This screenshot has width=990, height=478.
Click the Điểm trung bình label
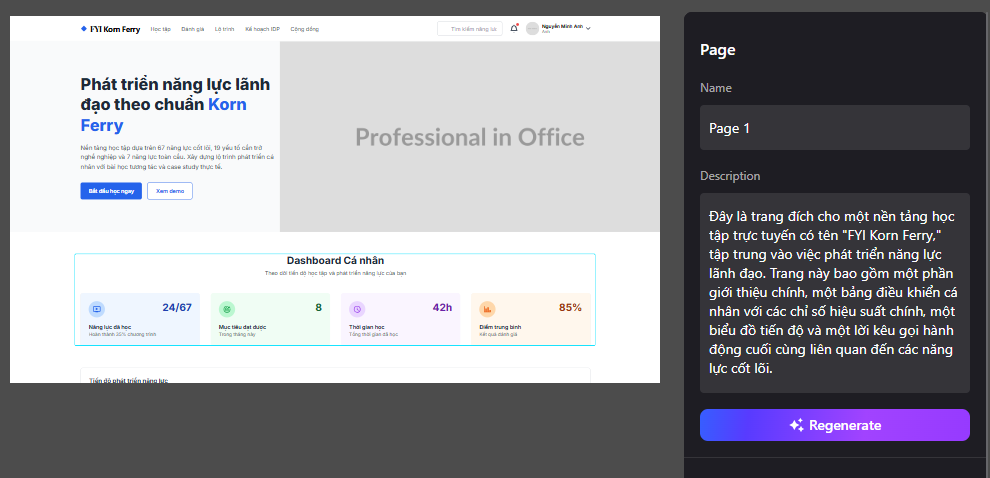tap(500, 327)
